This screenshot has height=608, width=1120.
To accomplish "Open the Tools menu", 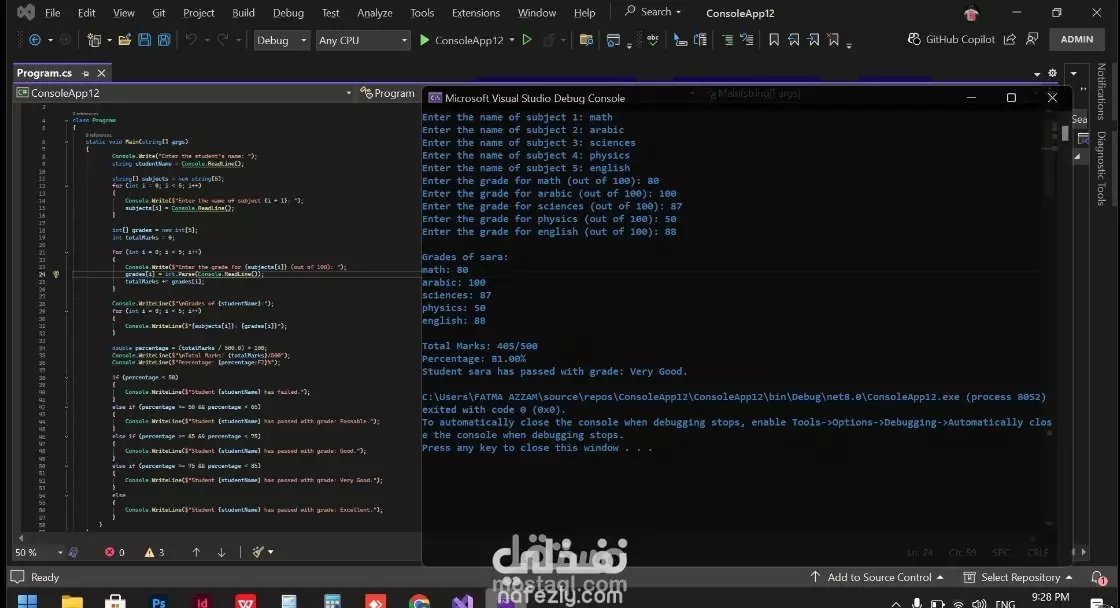I will pos(421,13).
